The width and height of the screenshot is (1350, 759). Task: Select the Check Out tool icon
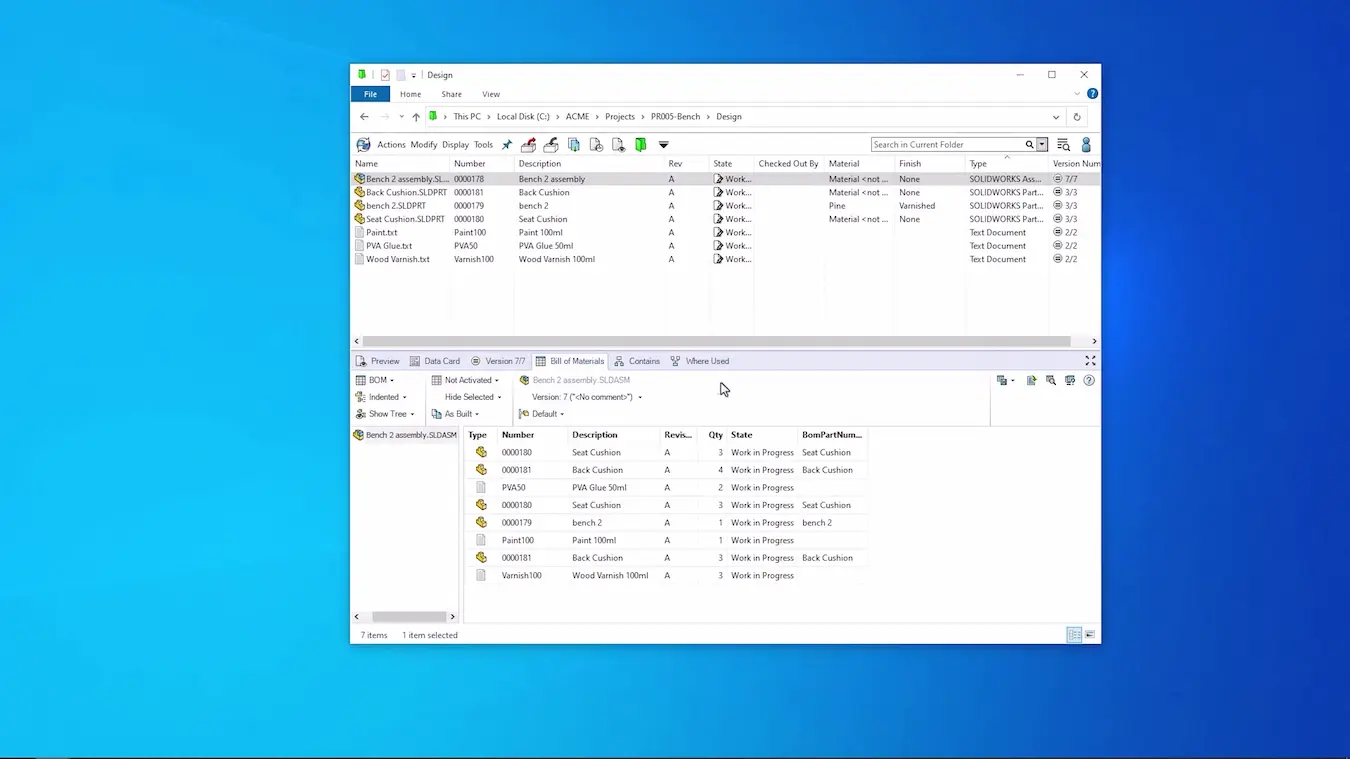tap(528, 144)
